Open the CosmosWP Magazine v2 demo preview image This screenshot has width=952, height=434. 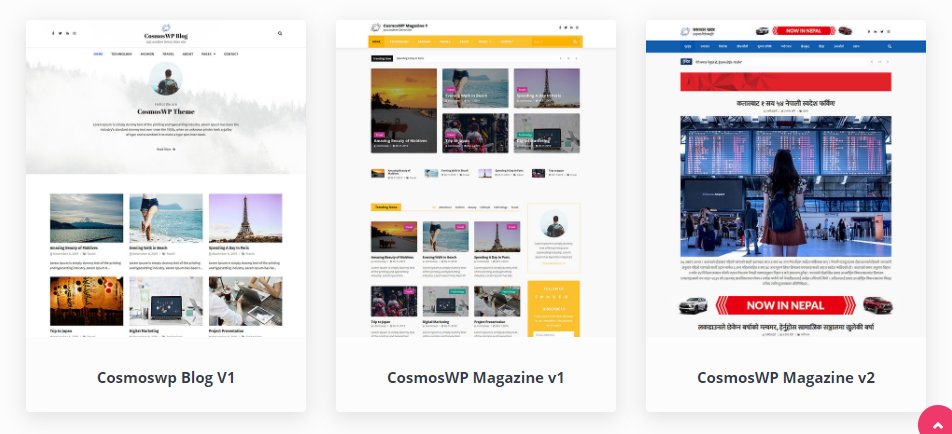tap(786, 179)
